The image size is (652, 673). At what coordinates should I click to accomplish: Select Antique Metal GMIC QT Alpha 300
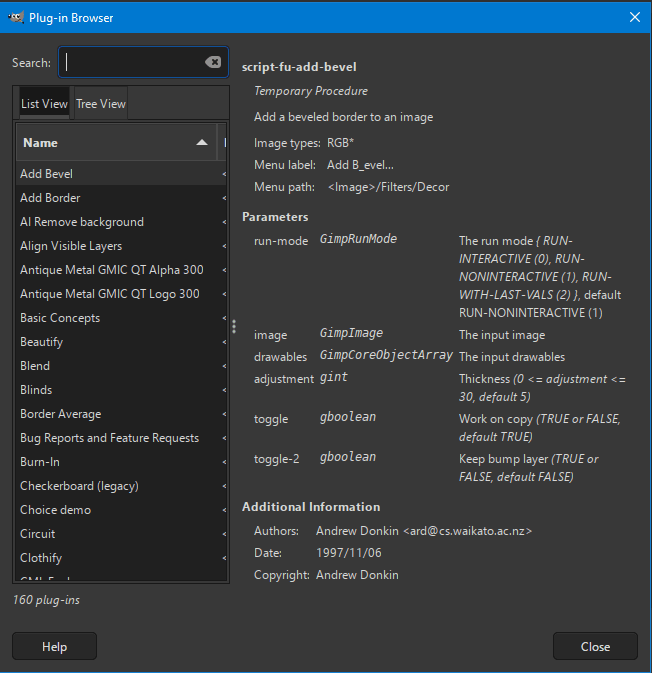pos(121,270)
